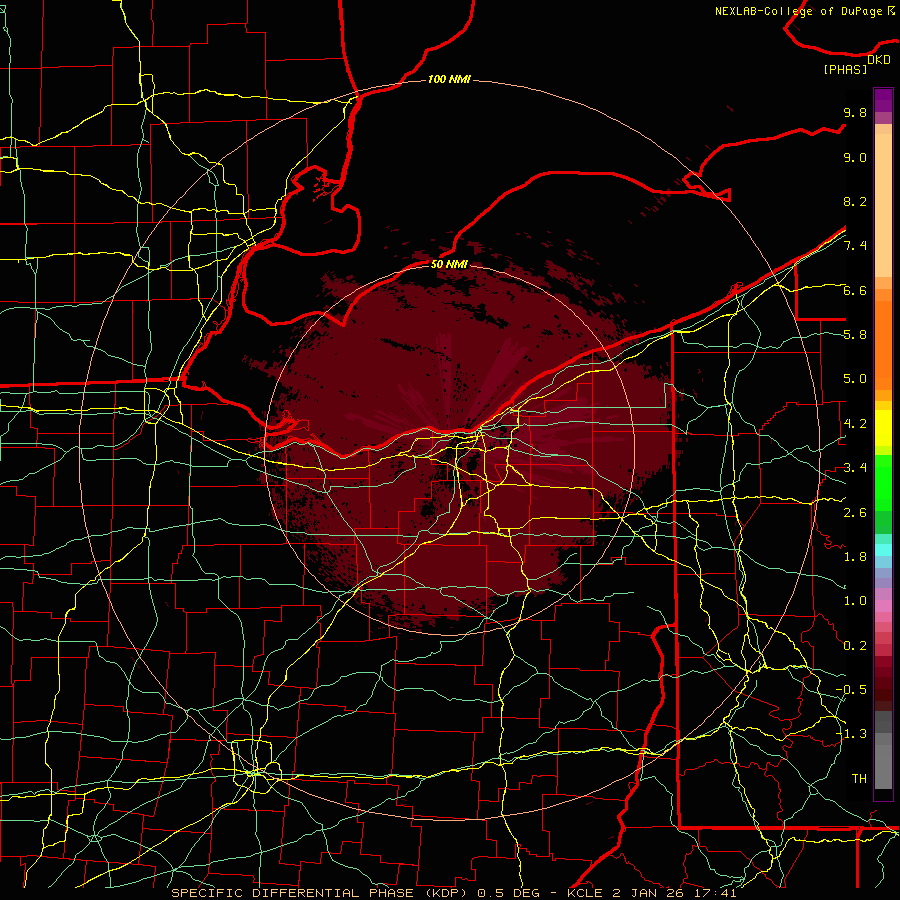Click the -0.5 scale value
The height and width of the screenshot is (900, 900).
[851, 690]
